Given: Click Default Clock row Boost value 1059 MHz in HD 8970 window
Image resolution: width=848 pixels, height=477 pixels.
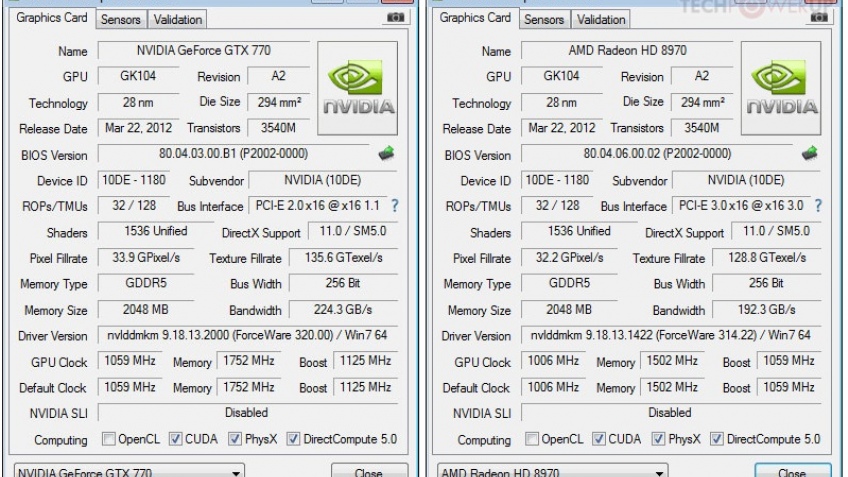Looking at the screenshot, I should (789, 387).
